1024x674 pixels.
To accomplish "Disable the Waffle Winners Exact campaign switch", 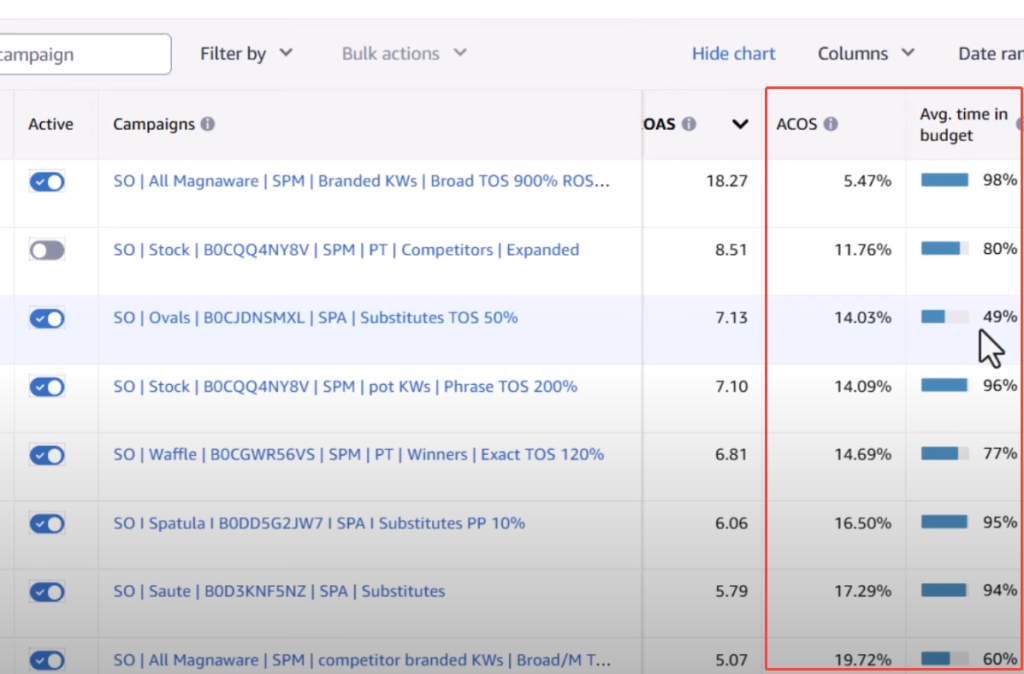I will 47,455.
